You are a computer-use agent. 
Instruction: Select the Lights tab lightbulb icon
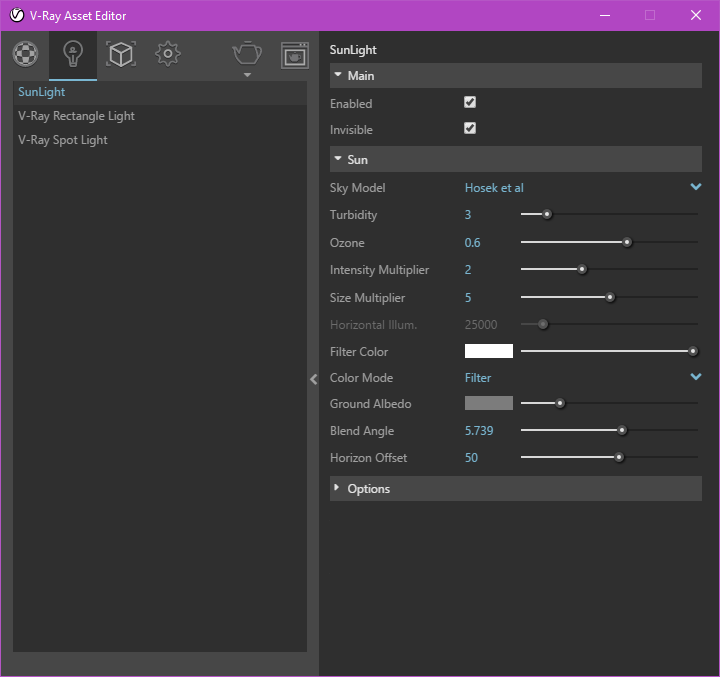click(73, 54)
